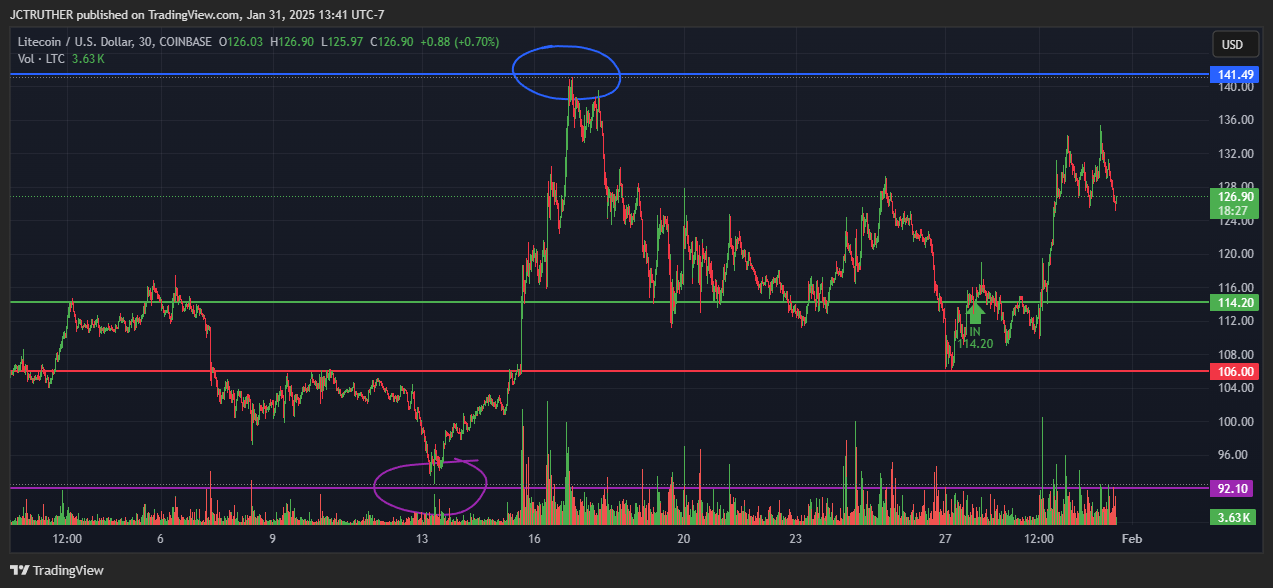Click the 9 date label on time axis
Image resolution: width=1273 pixels, height=588 pixels.
pyautogui.click(x=273, y=539)
